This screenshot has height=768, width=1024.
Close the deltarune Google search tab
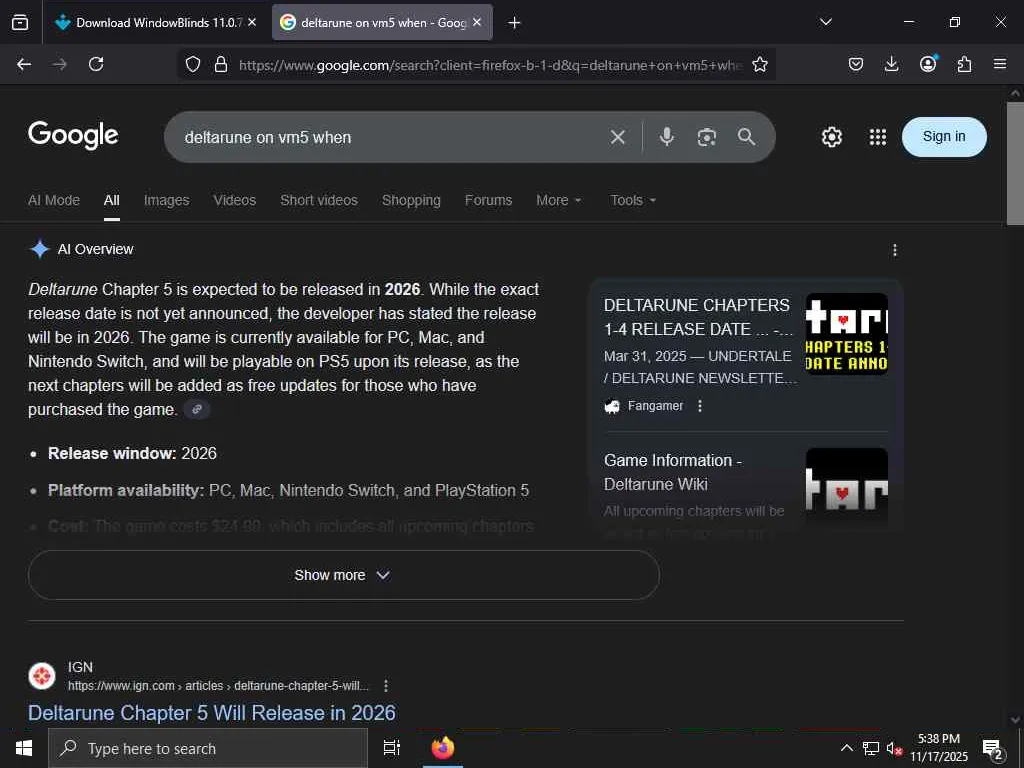477,22
